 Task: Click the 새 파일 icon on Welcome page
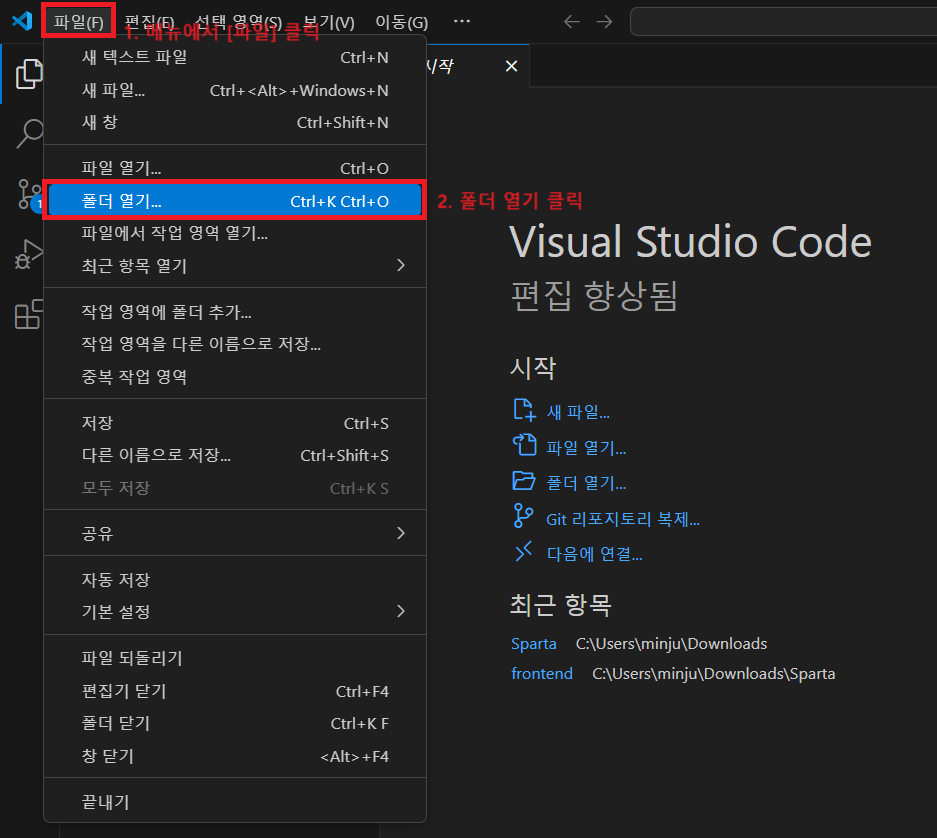524,410
